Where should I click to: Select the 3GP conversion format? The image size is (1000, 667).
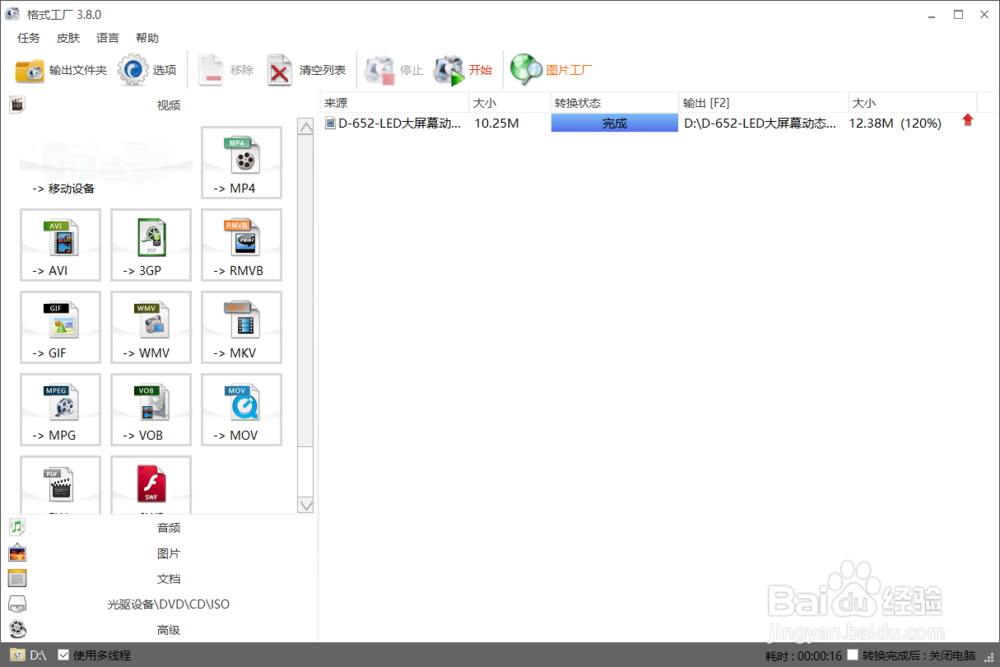coord(151,245)
